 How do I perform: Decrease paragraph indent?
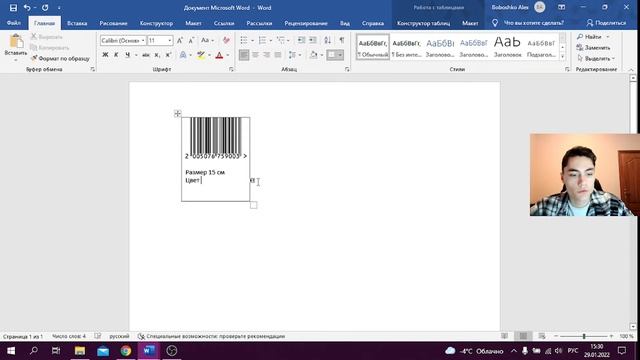click(301, 40)
